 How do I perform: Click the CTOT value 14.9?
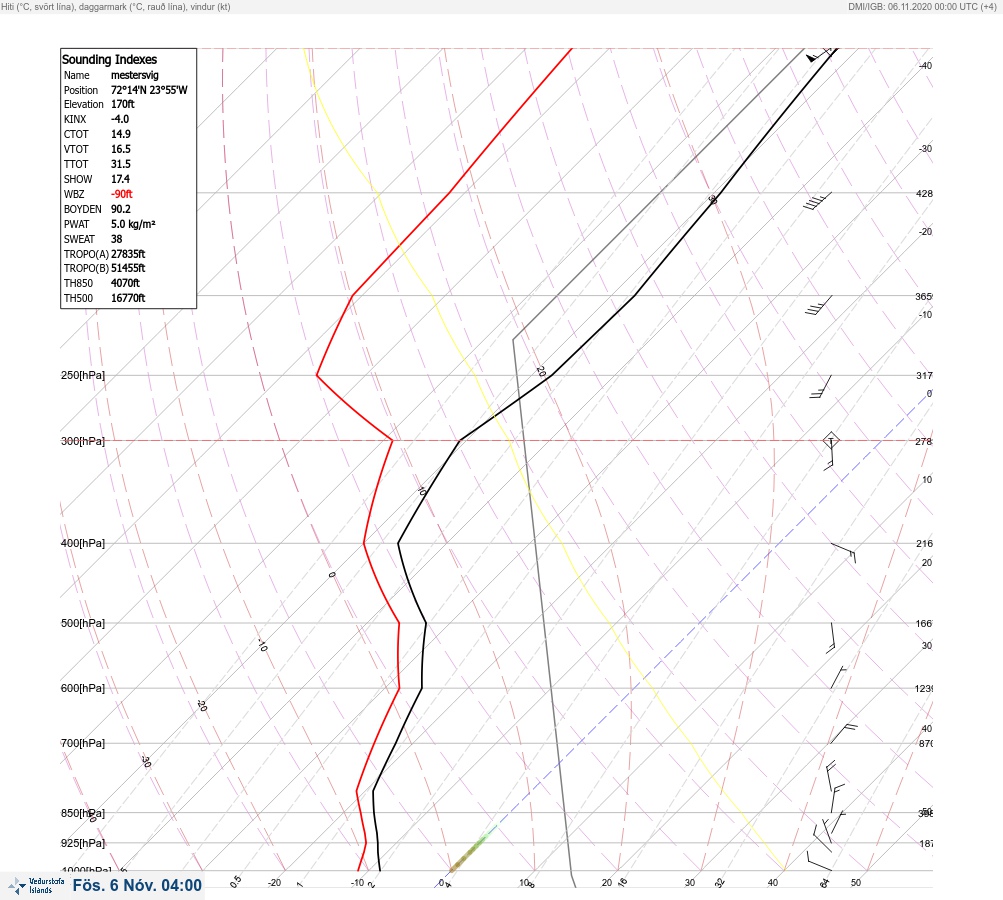(x=120, y=134)
